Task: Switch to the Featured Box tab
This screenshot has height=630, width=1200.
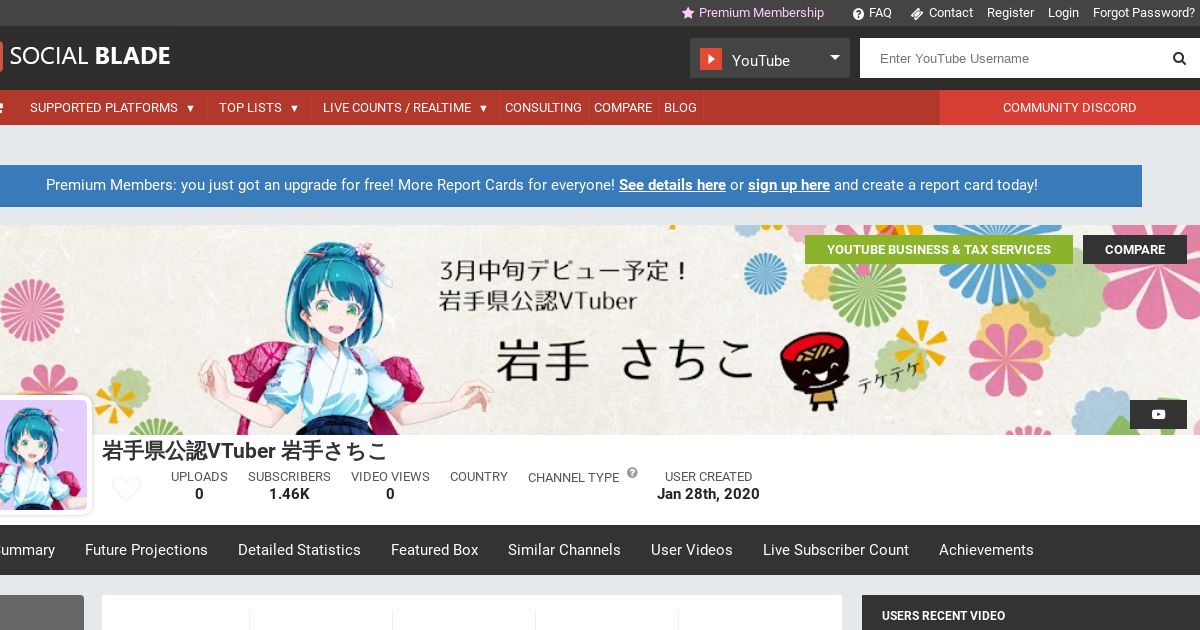Action: click(435, 550)
